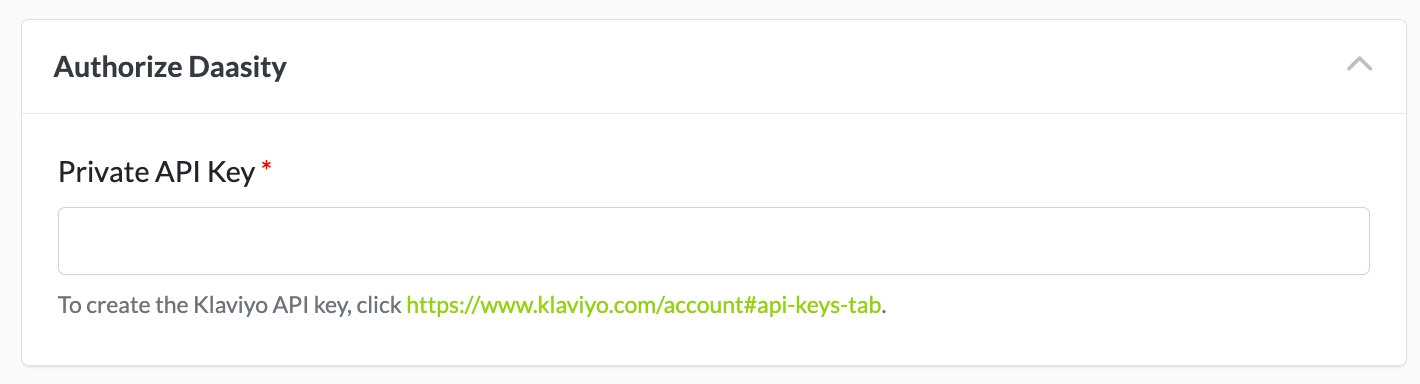Image resolution: width=1420 pixels, height=384 pixels.
Task: Click the word "Daasity" in the title
Action: tap(237, 67)
